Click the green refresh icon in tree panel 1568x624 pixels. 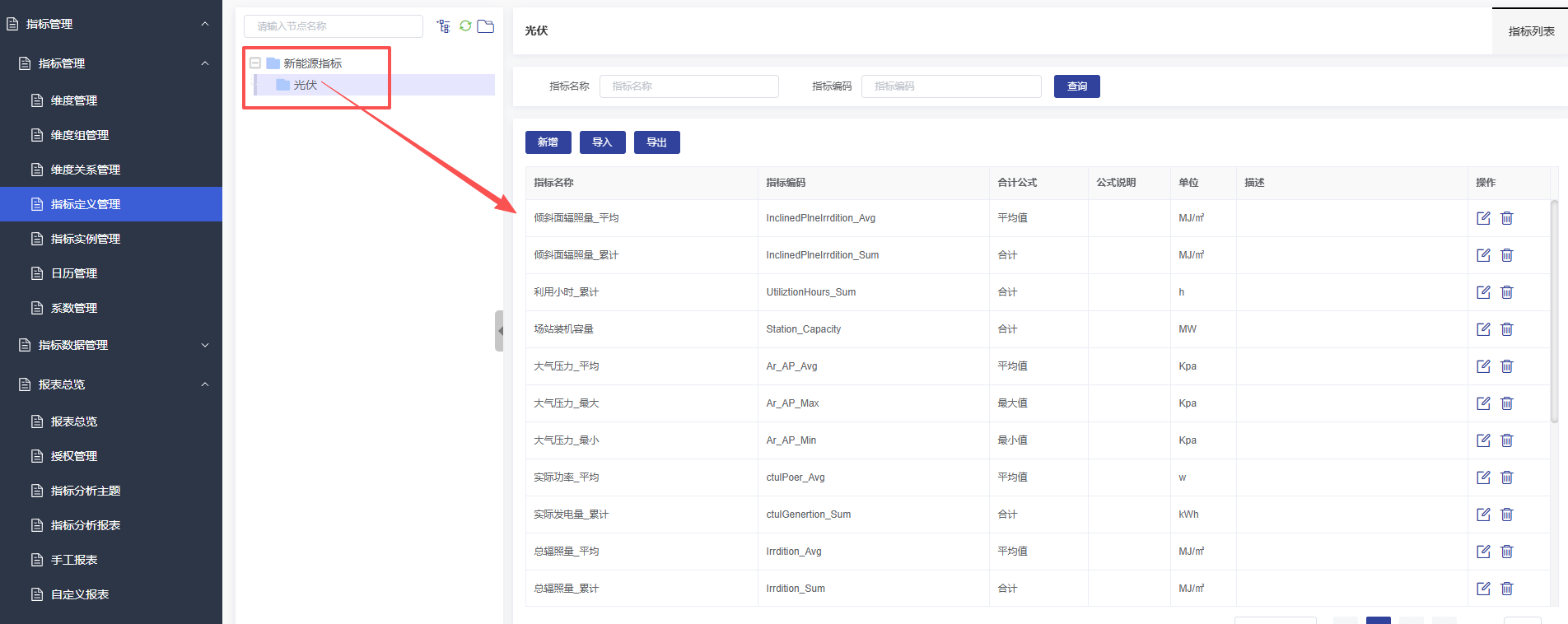click(x=465, y=26)
